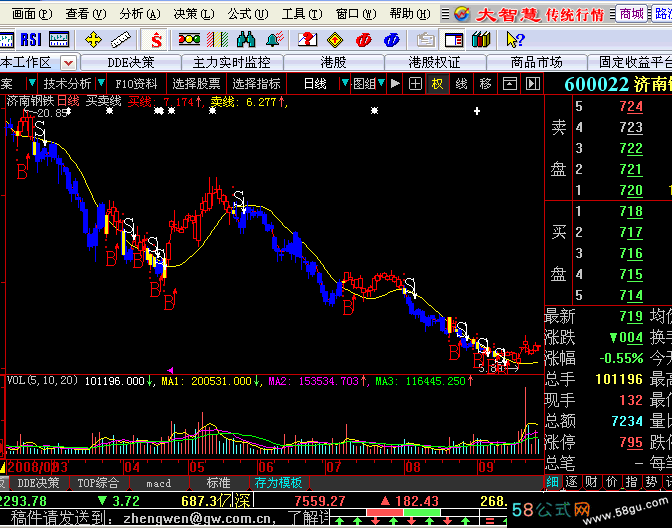Click the keyboard panel icon beside RSI
Viewport: 672px width, 528px height.
click(59, 40)
